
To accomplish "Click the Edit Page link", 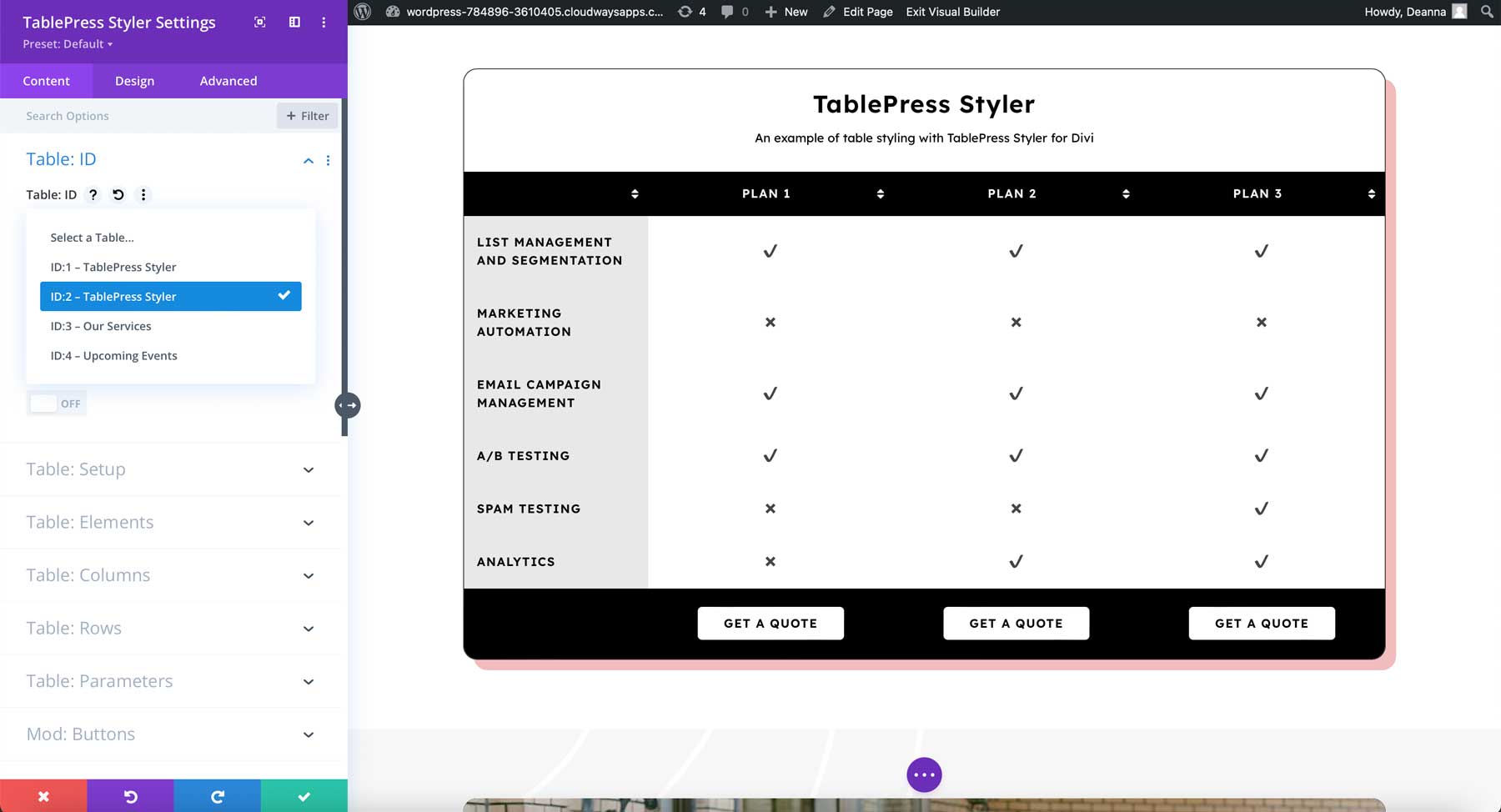I will pos(858,12).
